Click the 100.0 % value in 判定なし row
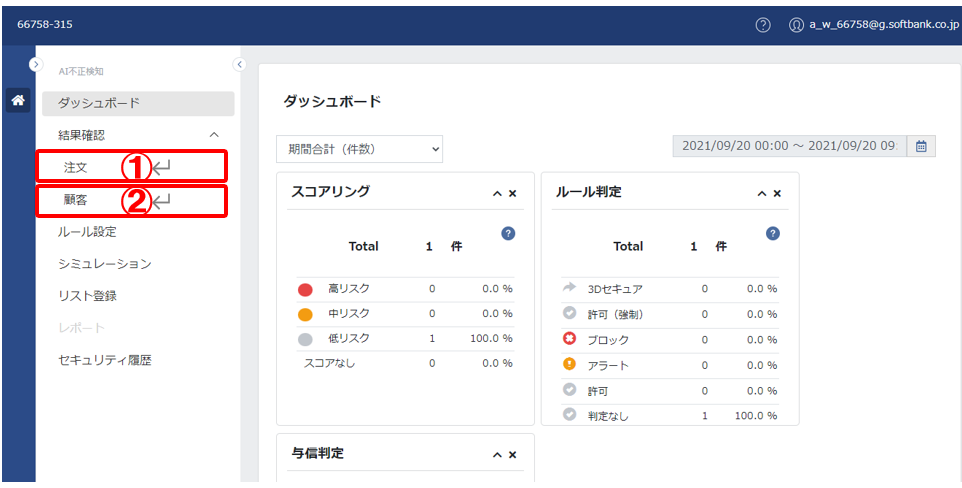The width and height of the screenshot is (962, 488). pyautogui.click(x=756, y=416)
